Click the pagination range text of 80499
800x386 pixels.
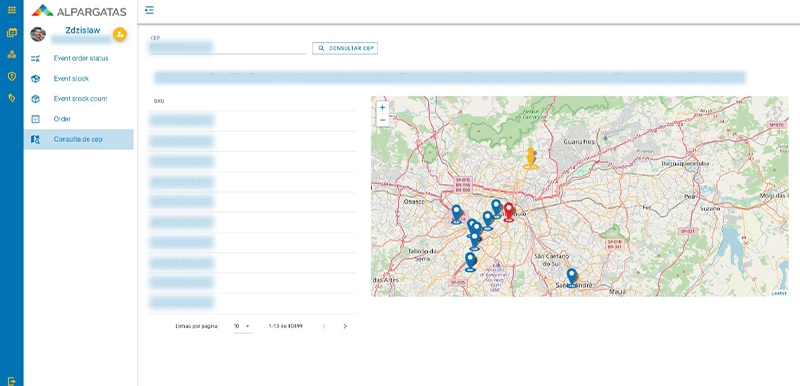point(286,326)
